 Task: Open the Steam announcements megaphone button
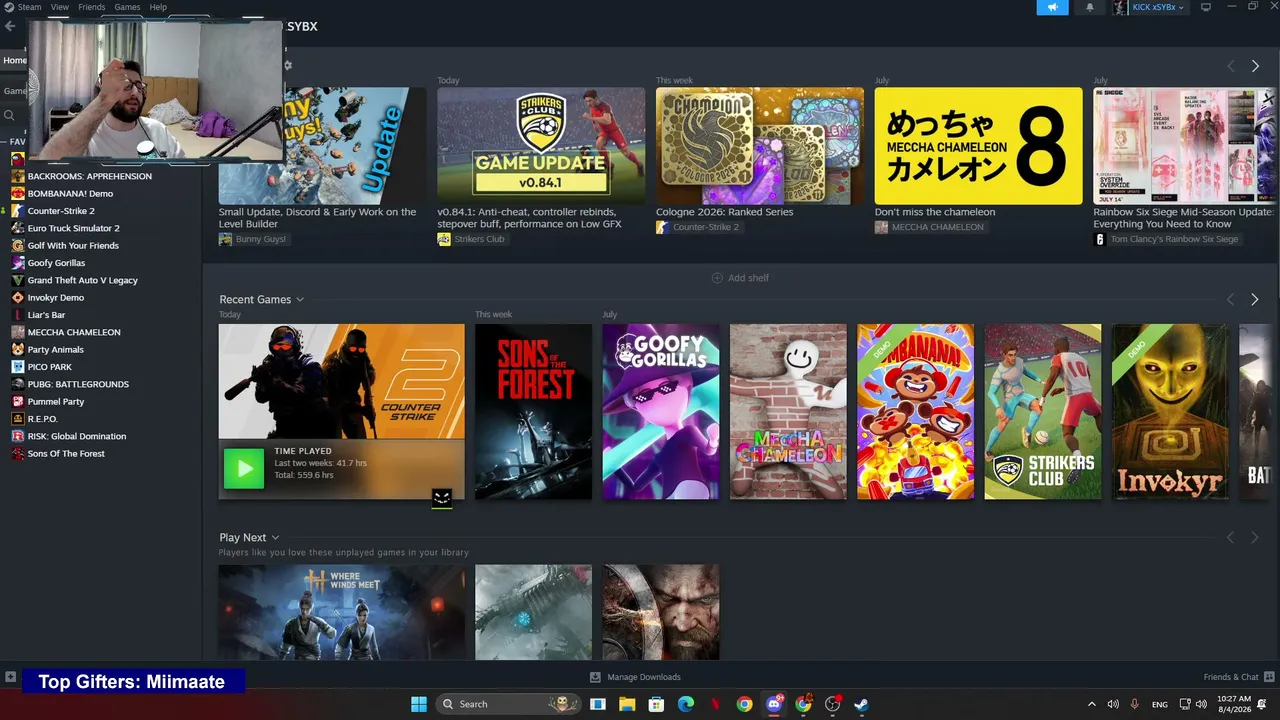(x=1052, y=7)
